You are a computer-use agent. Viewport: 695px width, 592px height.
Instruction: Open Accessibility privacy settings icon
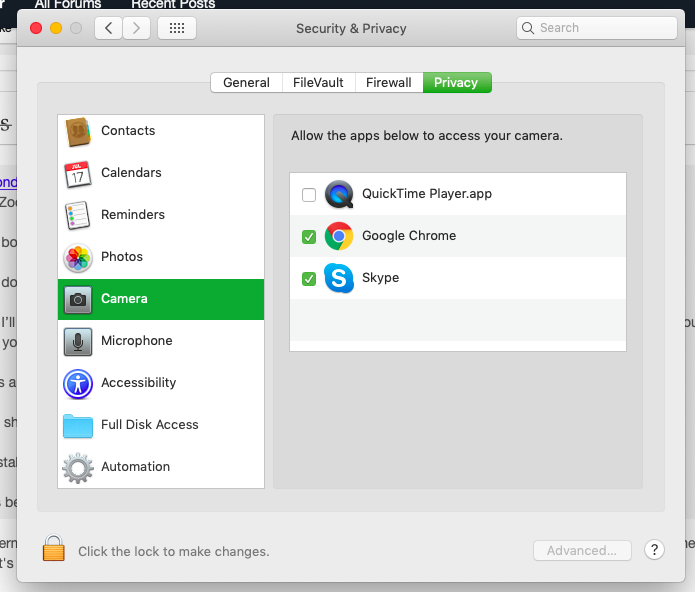coord(78,384)
